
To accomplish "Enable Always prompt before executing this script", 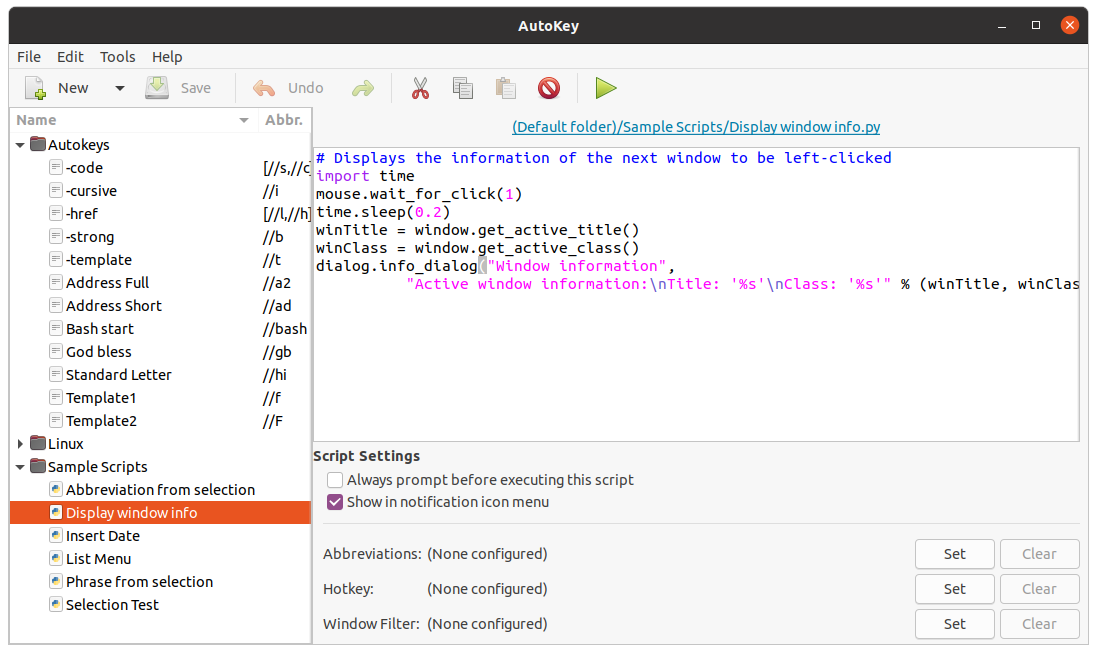I will click(x=335, y=480).
